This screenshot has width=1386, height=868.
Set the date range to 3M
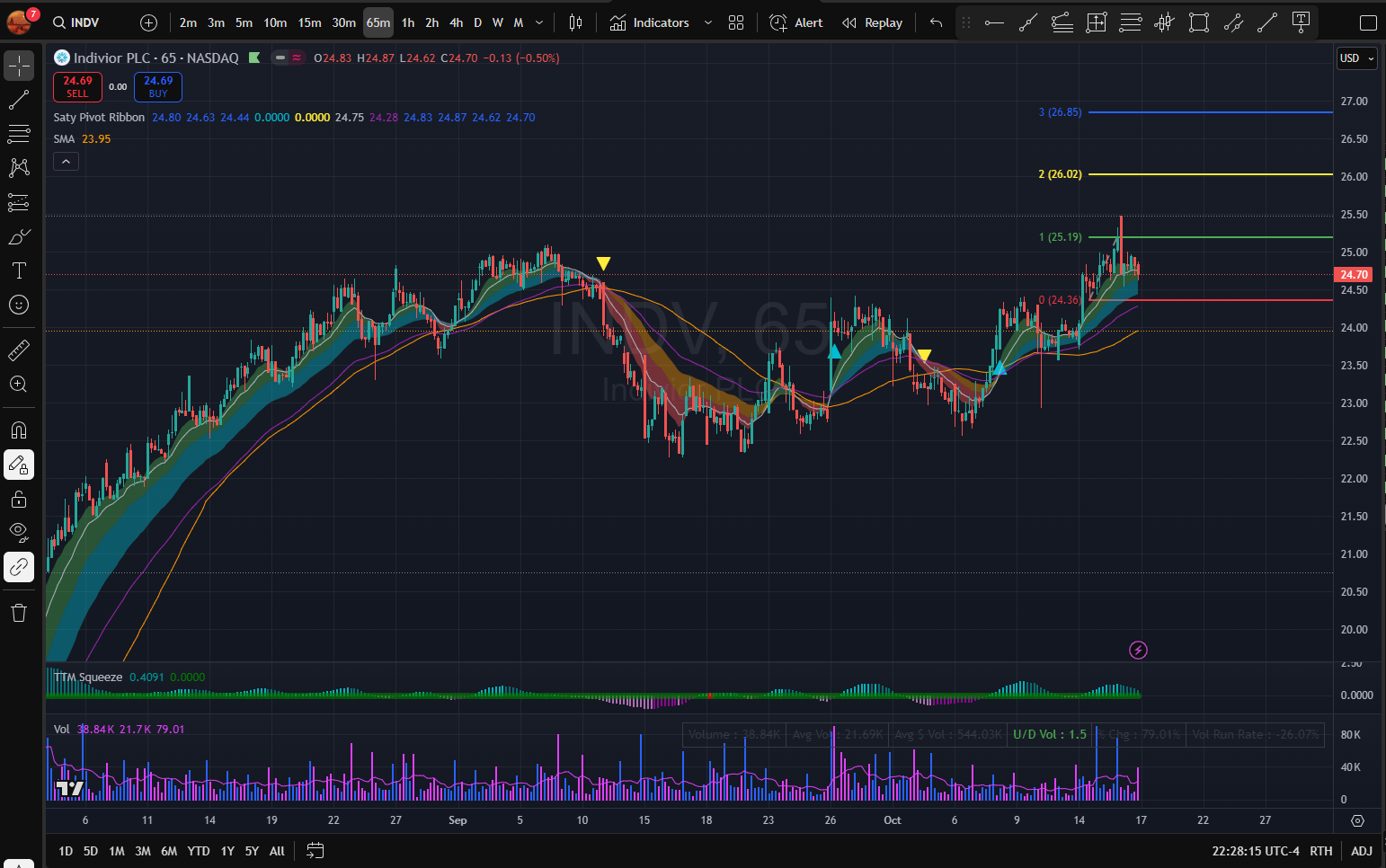(143, 851)
